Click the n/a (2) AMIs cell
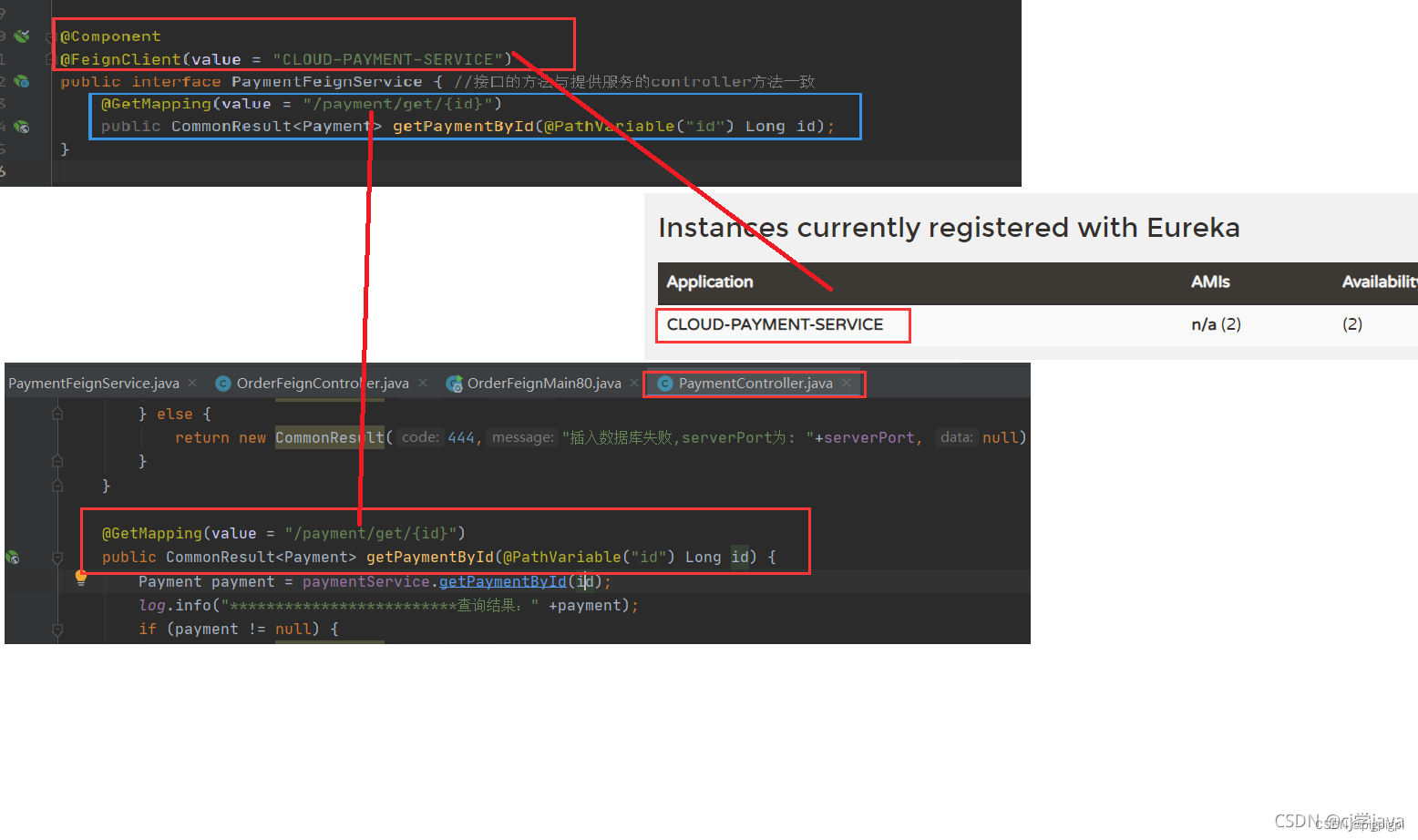The image size is (1418, 840). point(1216,324)
